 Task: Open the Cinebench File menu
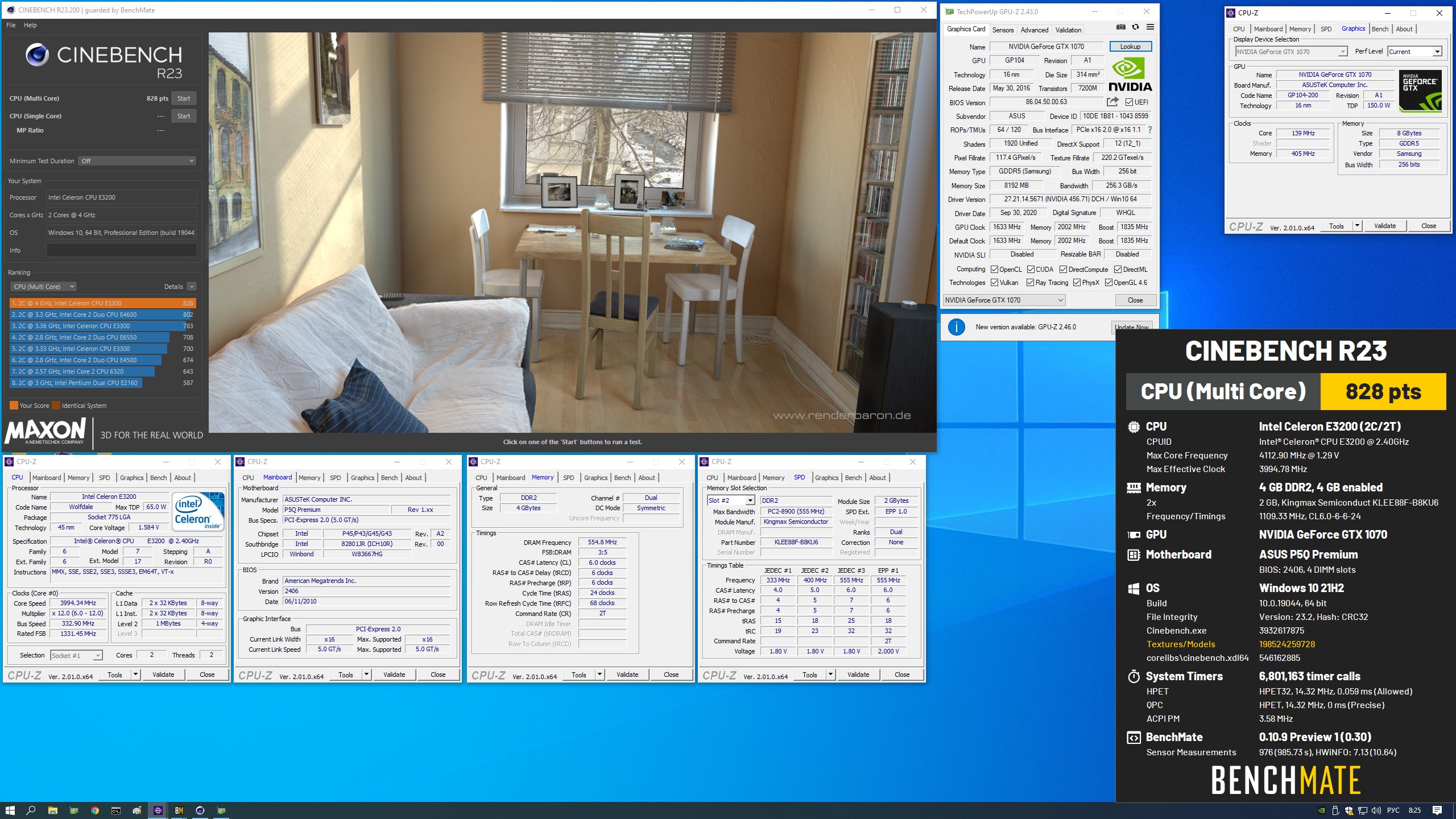point(11,25)
